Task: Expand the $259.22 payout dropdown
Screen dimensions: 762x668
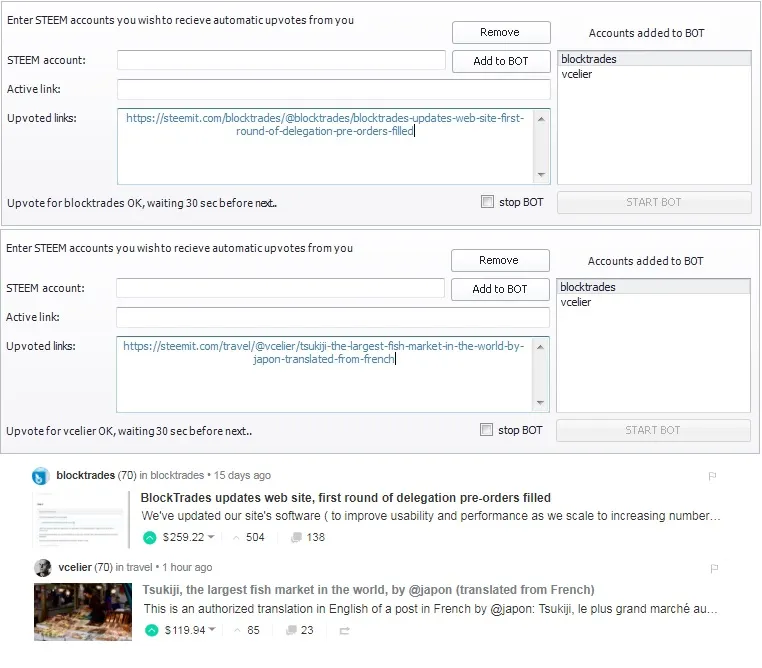Action: click(x=211, y=537)
